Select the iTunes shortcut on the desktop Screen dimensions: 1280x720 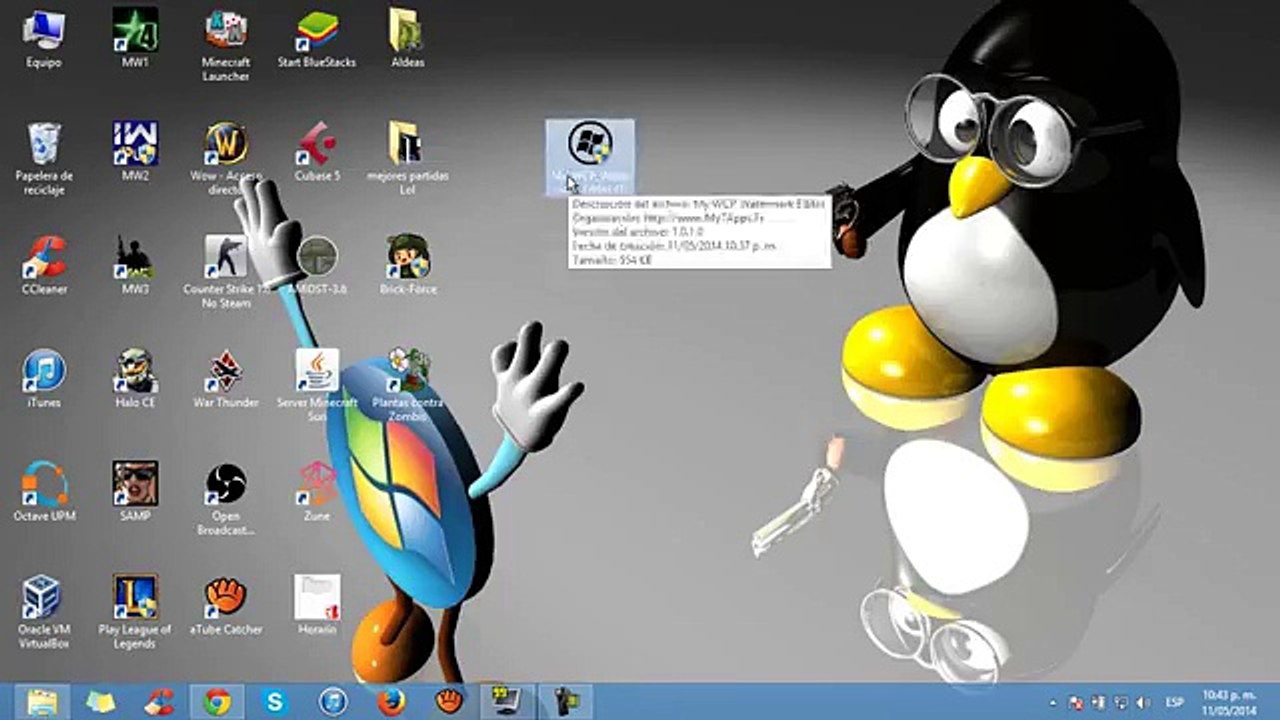click(44, 379)
